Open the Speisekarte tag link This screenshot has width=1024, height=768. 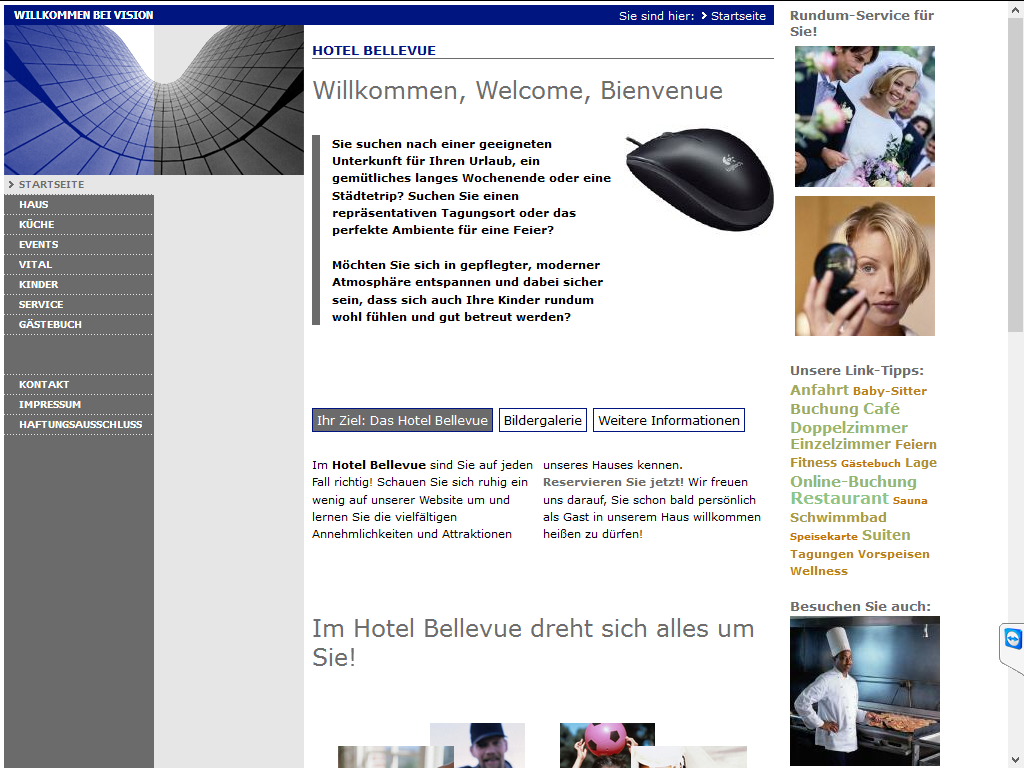(x=824, y=537)
